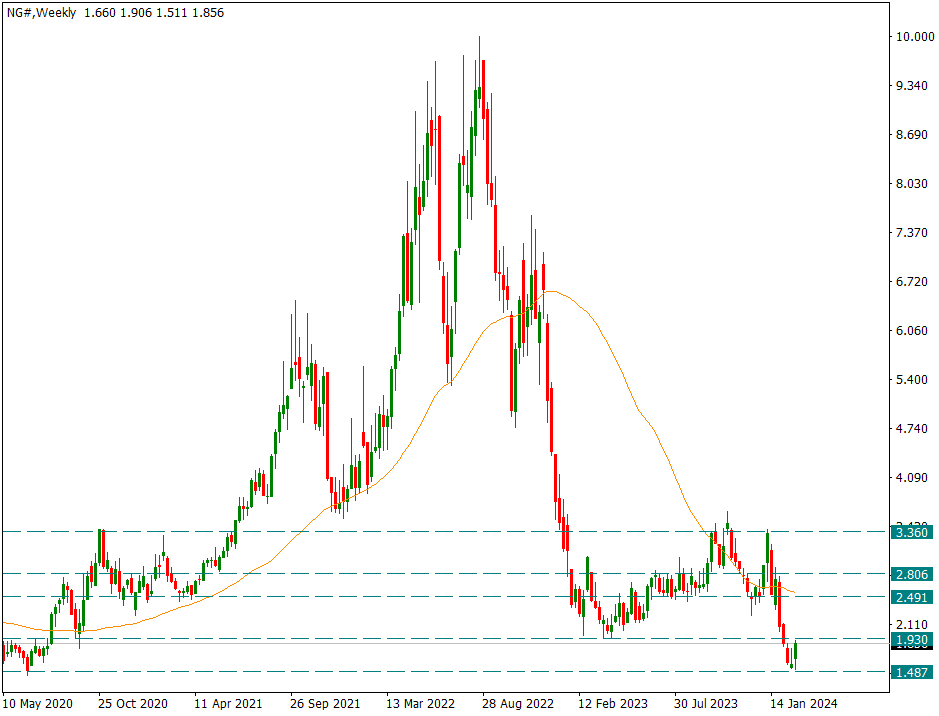Select the 2.491 level price tag

pyautogui.click(x=911, y=597)
